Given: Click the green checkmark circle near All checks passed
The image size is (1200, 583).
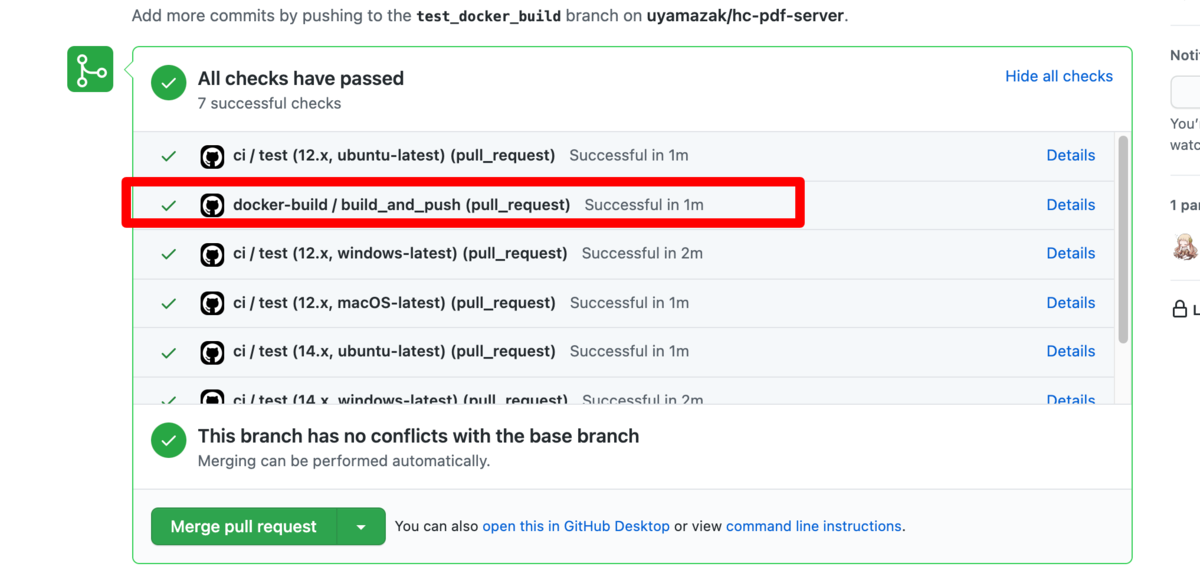Looking at the screenshot, I should click(168, 83).
